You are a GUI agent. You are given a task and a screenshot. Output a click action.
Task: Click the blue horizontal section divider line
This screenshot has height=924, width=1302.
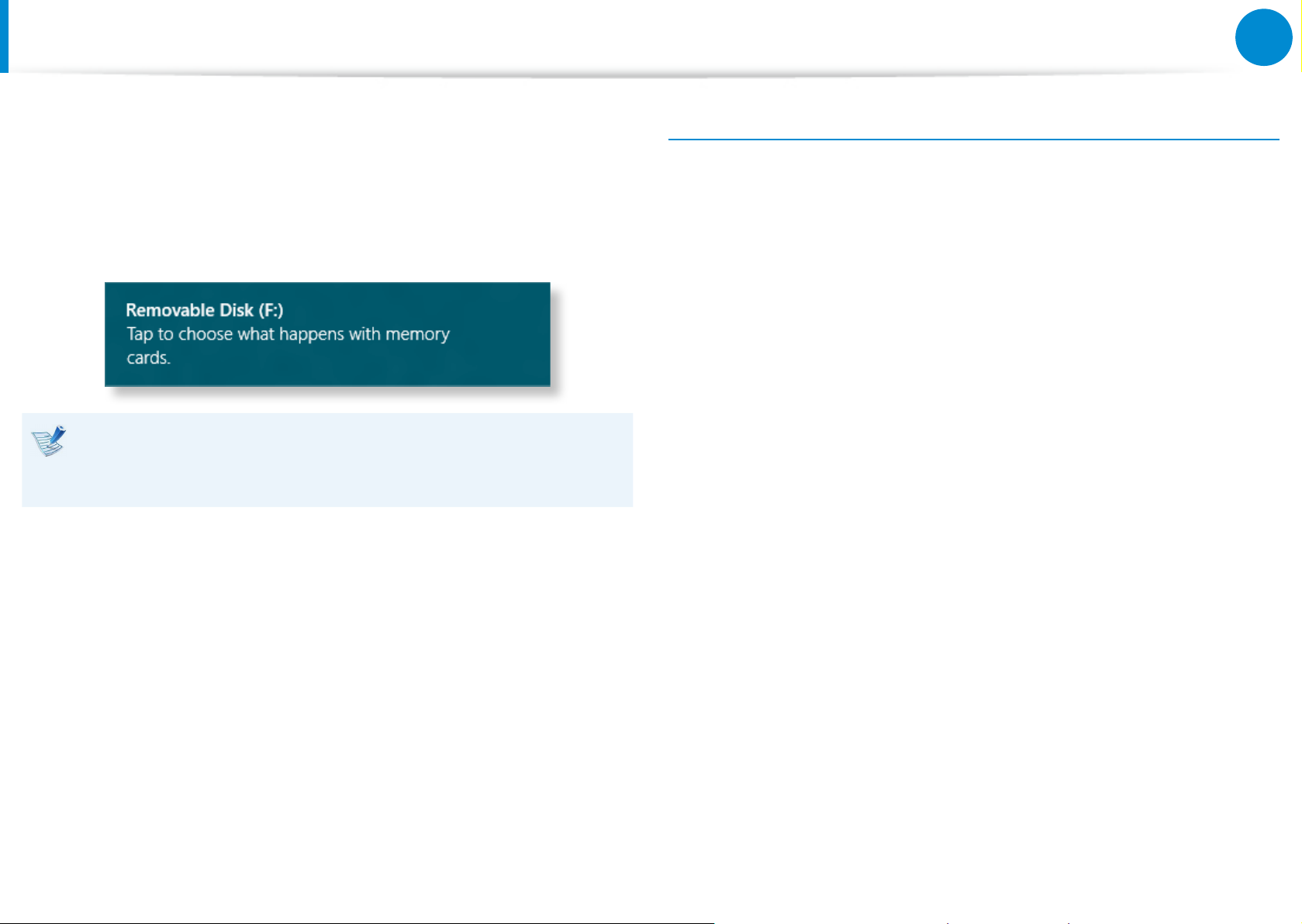tap(972, 140)
